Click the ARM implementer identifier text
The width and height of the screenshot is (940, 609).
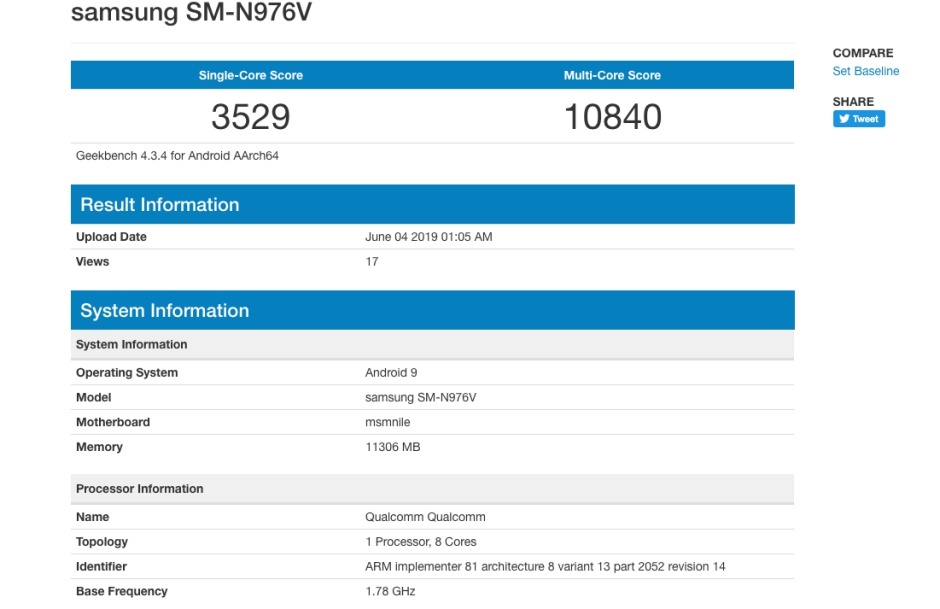[545, 567]
